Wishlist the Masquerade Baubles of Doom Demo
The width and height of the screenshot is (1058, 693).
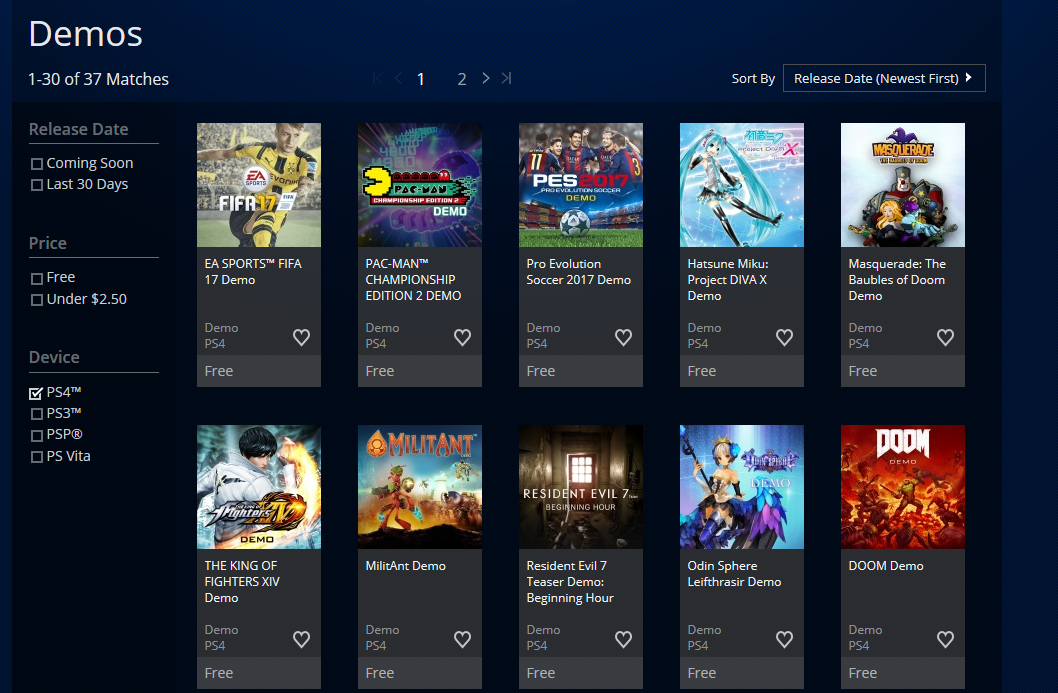pos(945,338)
